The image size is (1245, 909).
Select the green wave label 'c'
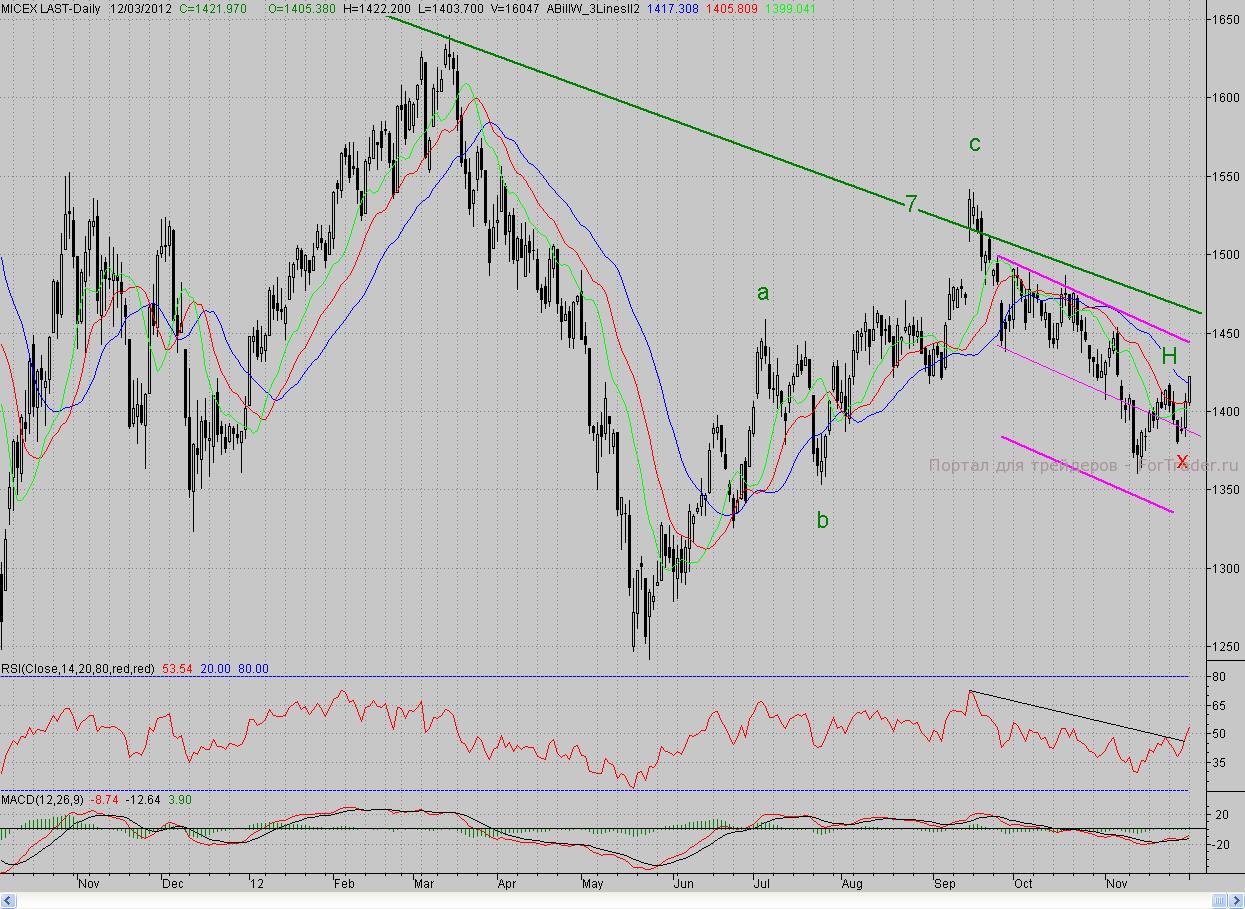click(975, 144)
